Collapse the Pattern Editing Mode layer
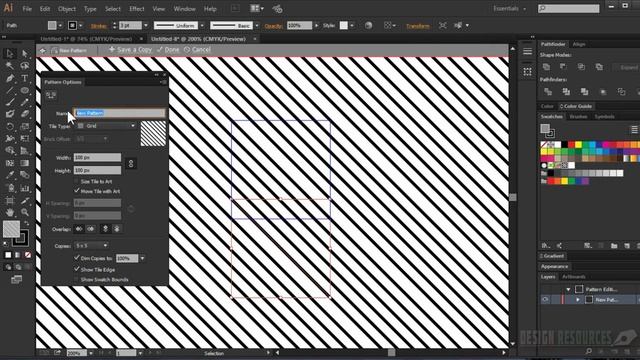 [x=568, y=289]
